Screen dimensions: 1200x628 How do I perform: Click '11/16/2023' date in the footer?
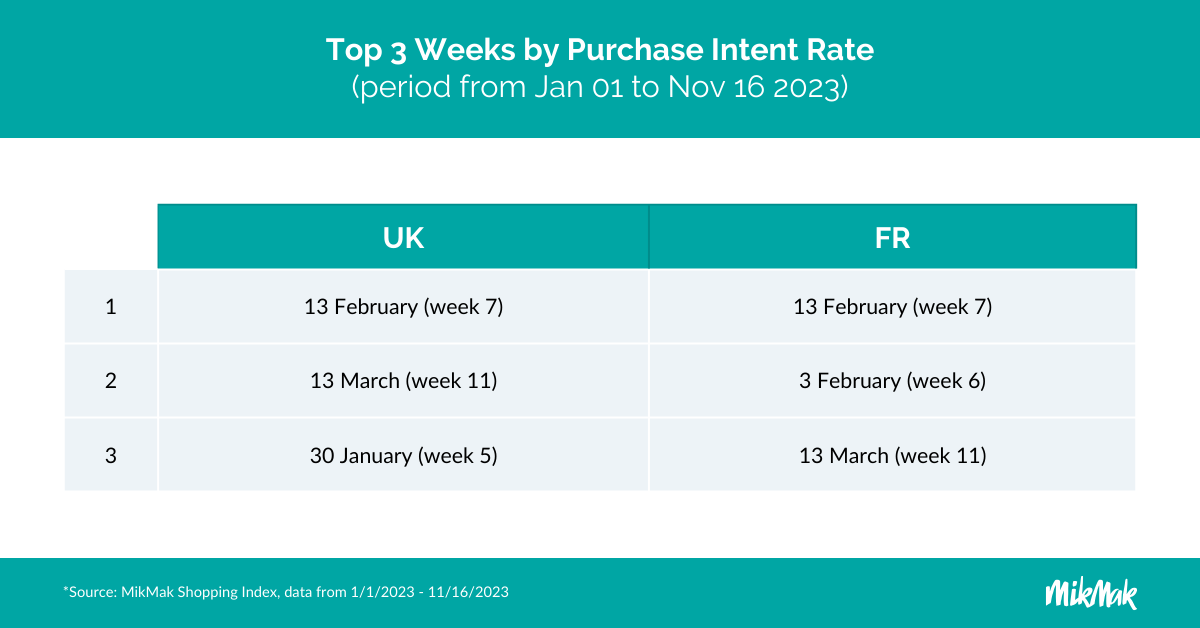(x=468, y=592)
